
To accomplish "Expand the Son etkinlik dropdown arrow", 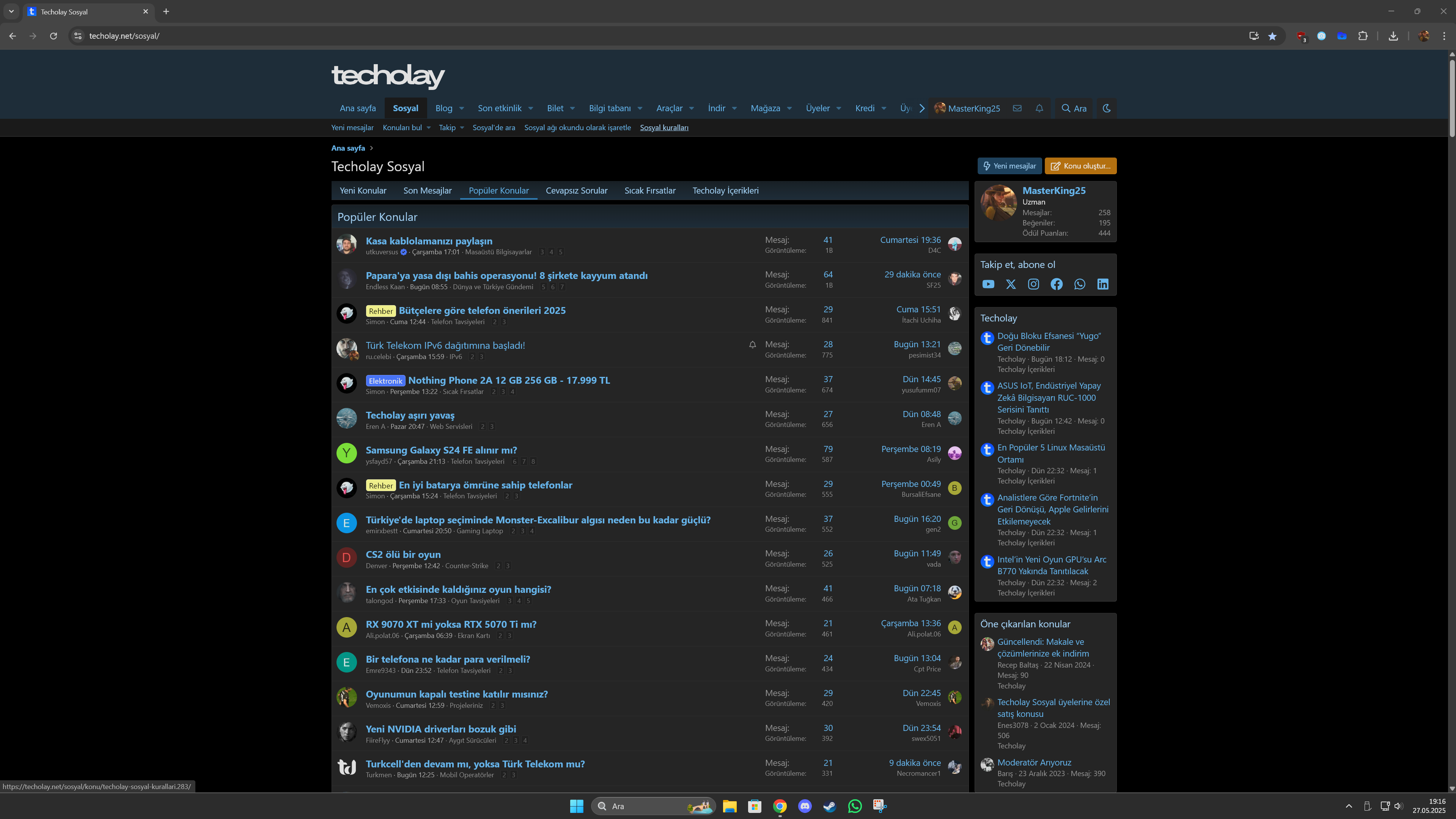I will click(530, 108).
